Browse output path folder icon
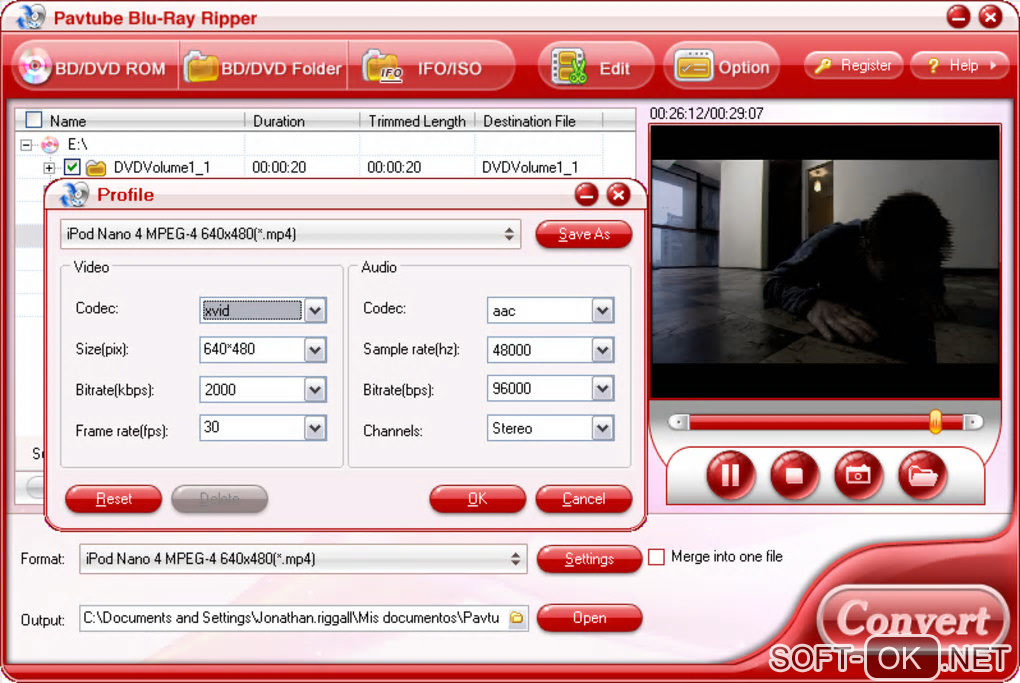The image size is (1020, 683). click(x=517, y=618)
